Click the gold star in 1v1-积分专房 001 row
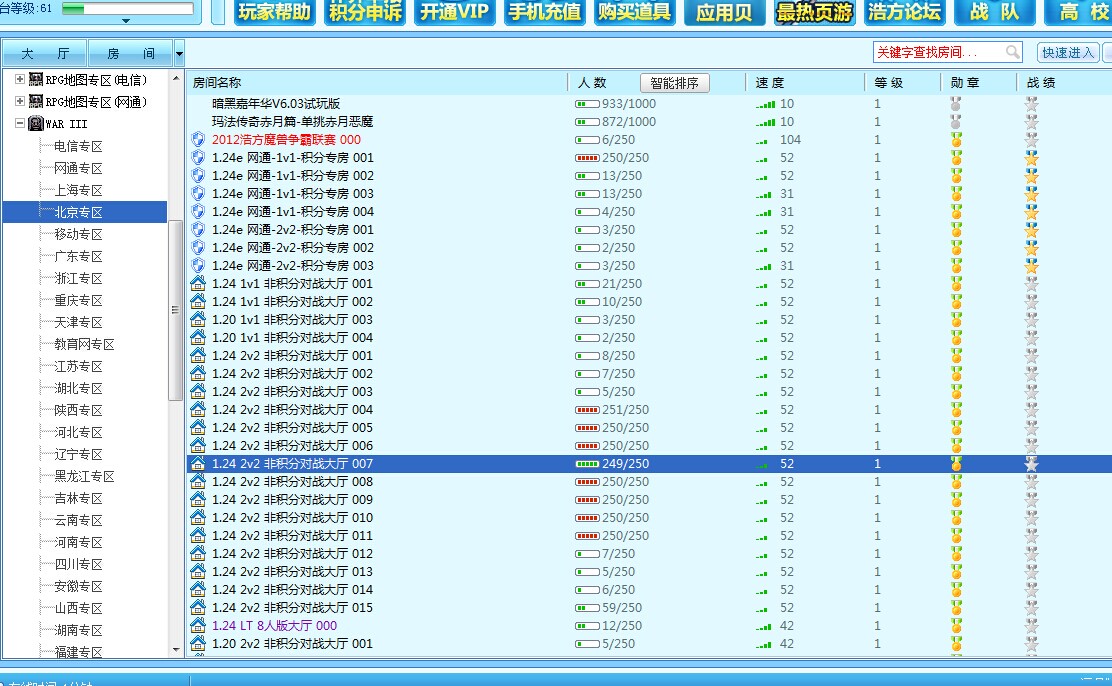 (x=1031, y=157)
